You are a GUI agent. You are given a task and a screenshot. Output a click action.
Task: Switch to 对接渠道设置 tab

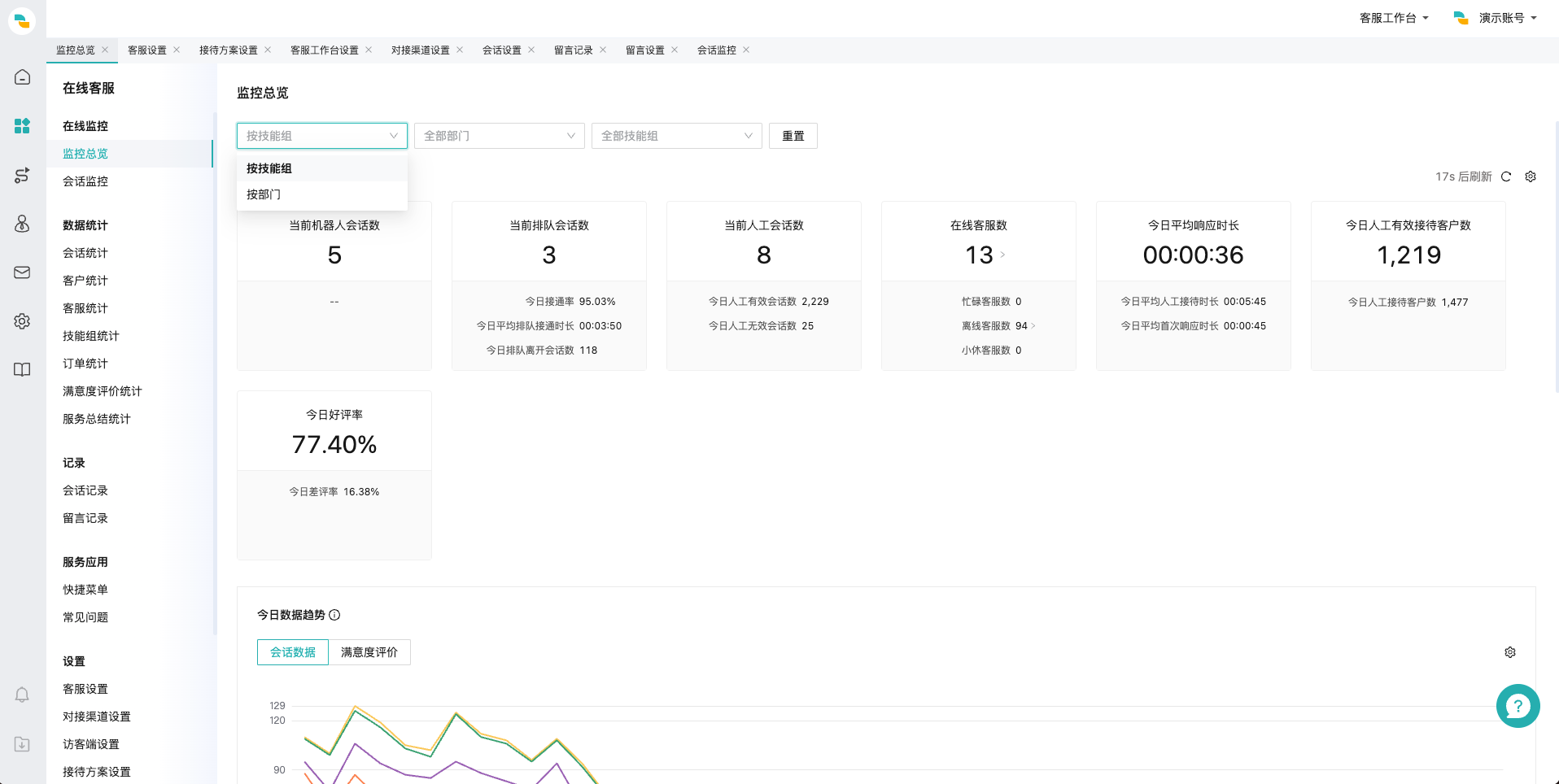(x=421, y=50)
